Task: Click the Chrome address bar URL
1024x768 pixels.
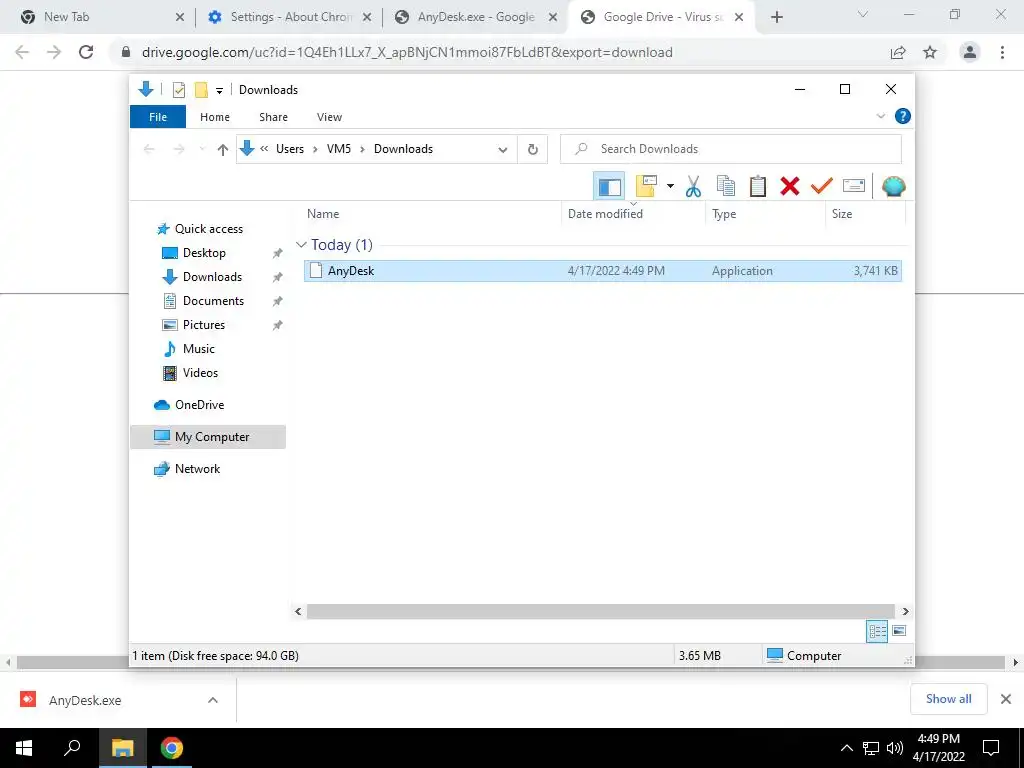Action: coord(407,52)
